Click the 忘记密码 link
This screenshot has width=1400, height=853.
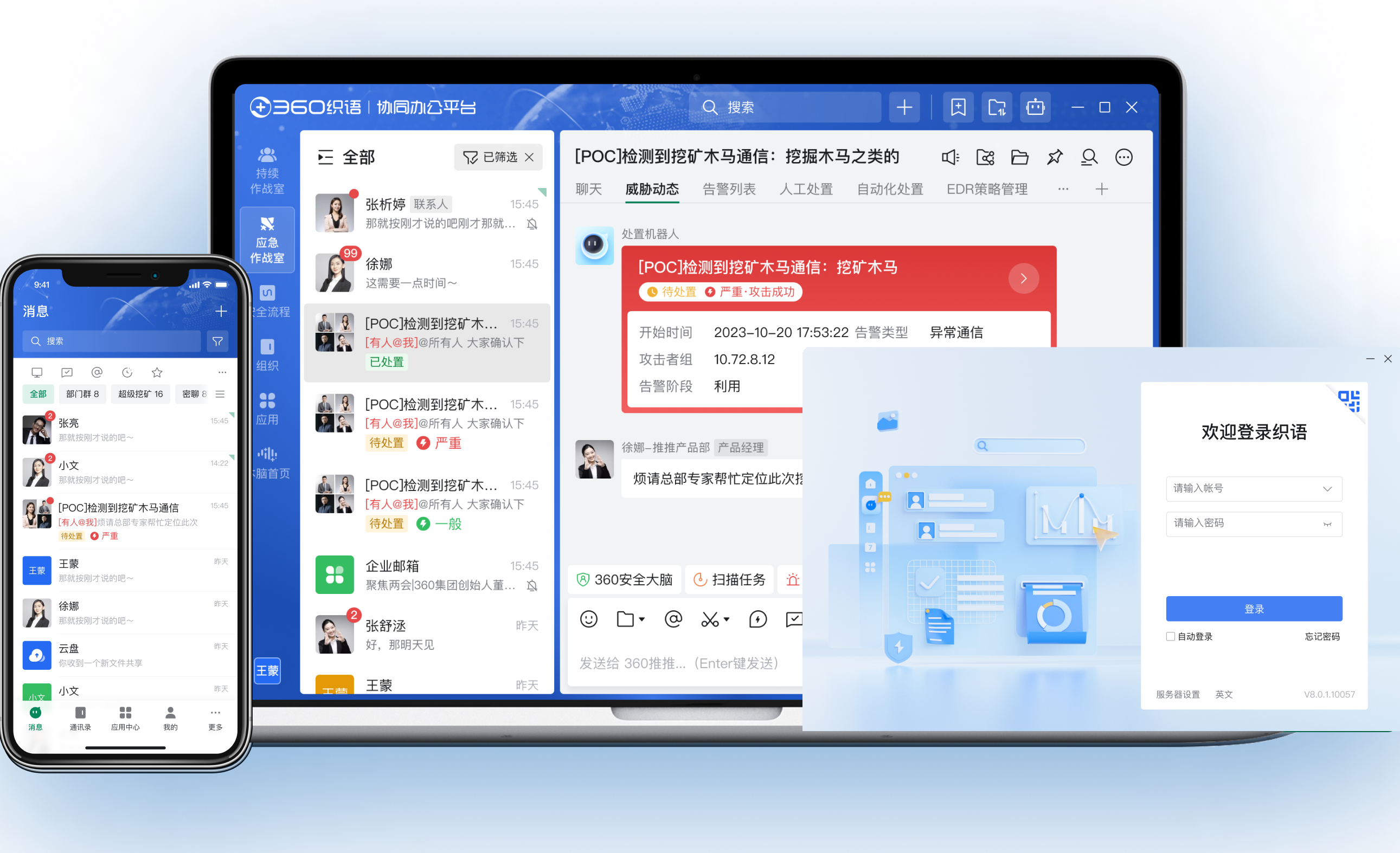click(x=1321, y=636)
